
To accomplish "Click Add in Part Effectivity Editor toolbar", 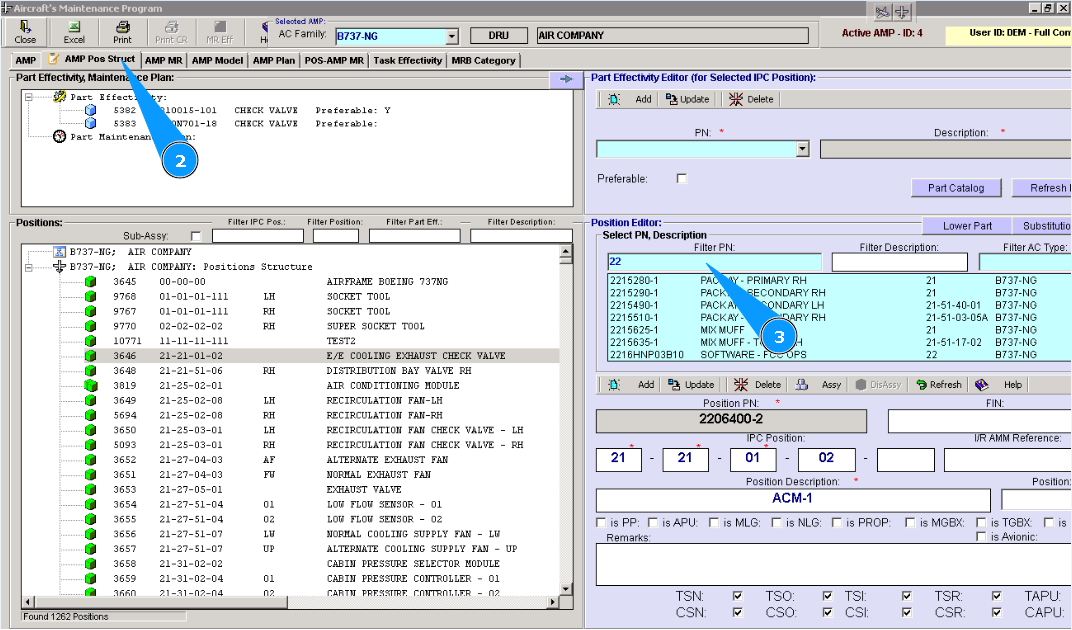I will pos(632,99).
